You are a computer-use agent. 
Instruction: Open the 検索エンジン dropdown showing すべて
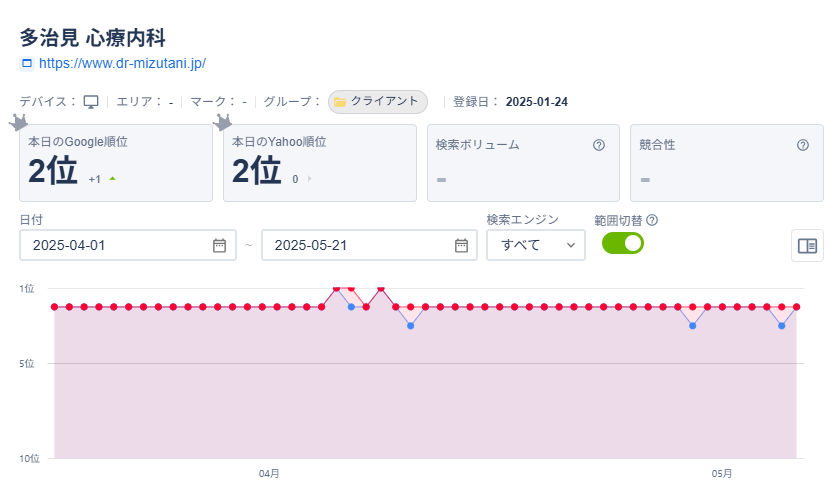coord(536,245)
